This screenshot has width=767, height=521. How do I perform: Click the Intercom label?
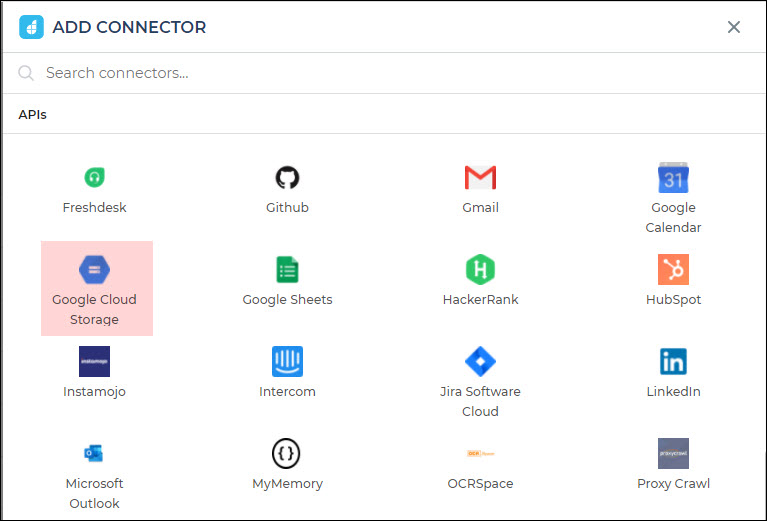click(x=287, y=391)
